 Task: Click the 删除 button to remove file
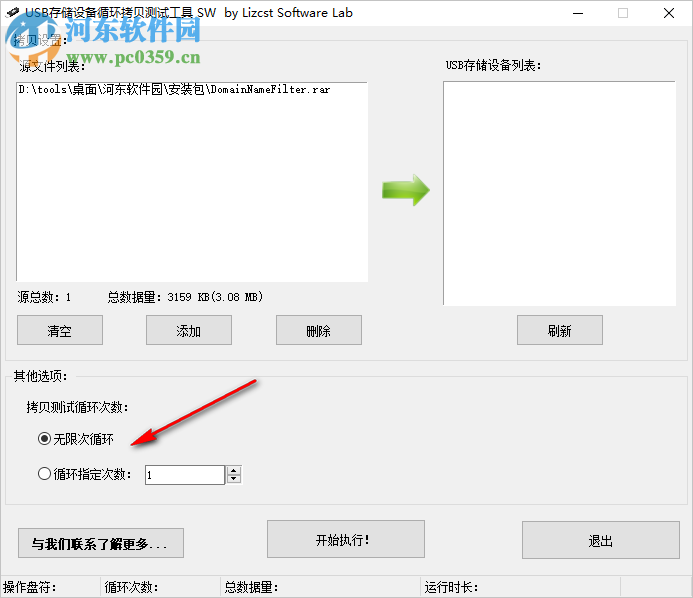[319, 330]
